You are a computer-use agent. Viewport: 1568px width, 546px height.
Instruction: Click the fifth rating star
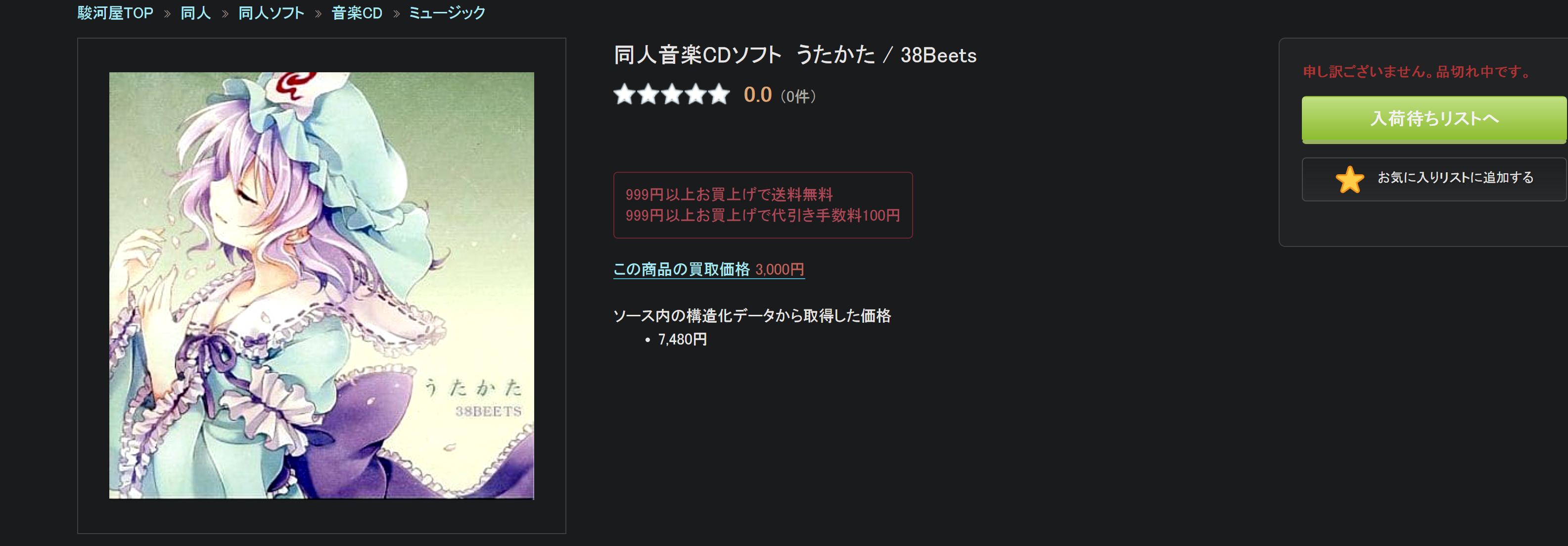pos(719,95)
